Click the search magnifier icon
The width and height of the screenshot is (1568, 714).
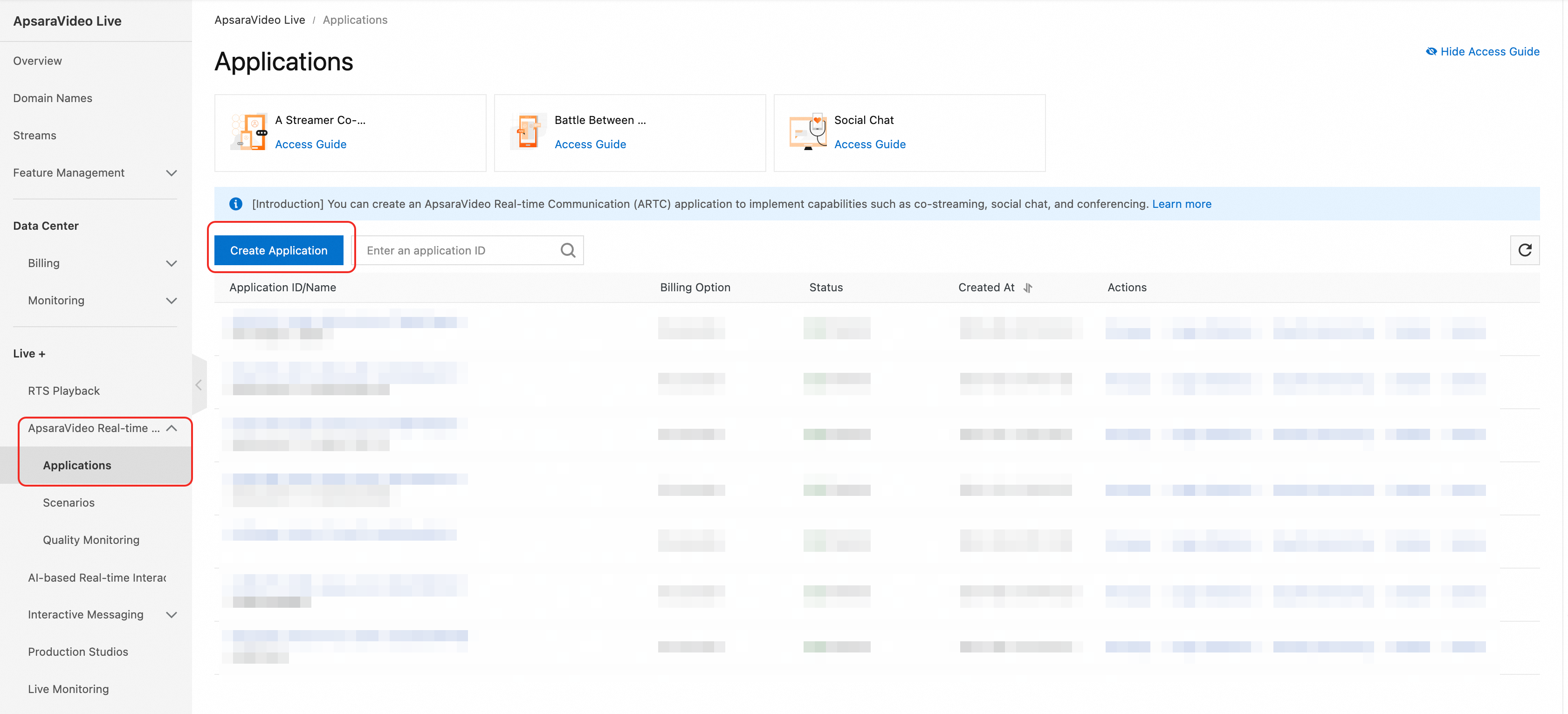pyautogui.click(x=567, y=250)
